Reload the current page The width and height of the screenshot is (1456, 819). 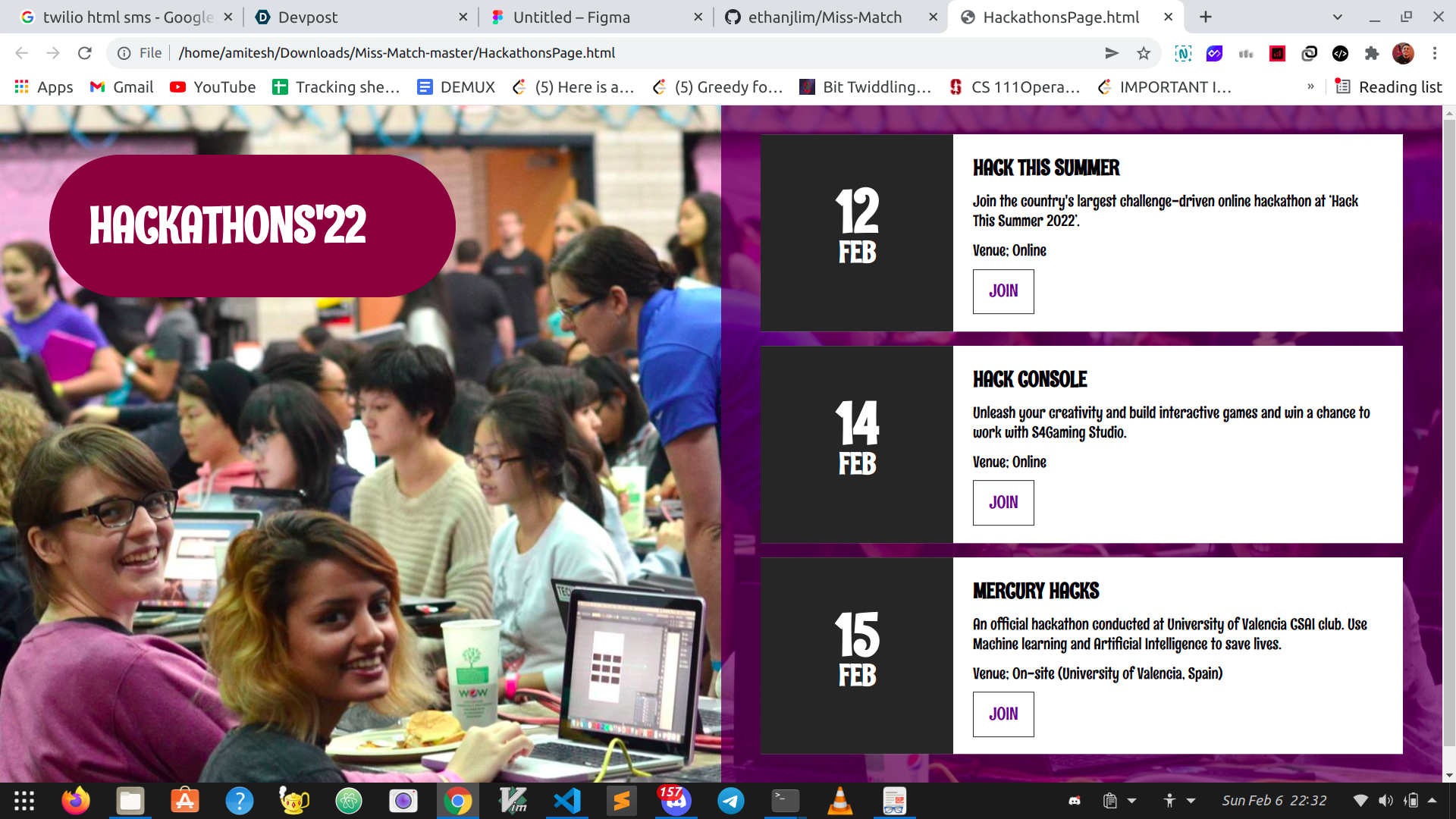85,53
